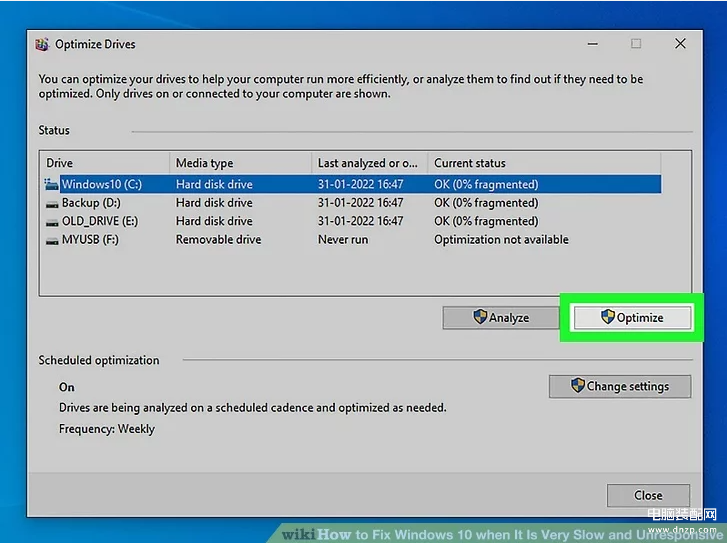
Task: Click 'Optimization not available' status text
Action: 501,240
